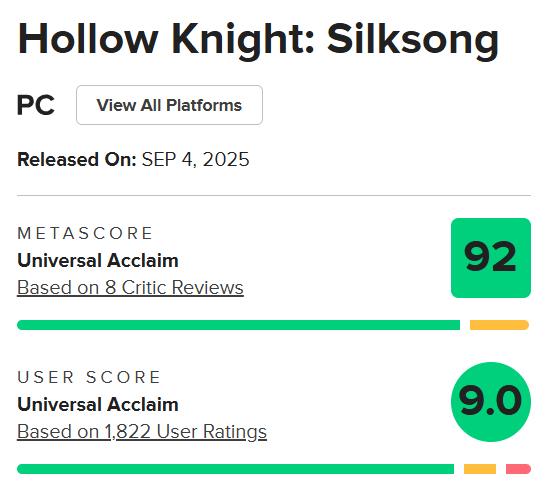Click Universal Acclaim text under Metascore
The height and width of the screenshot is (494, 545).
(x=98, y=260)
